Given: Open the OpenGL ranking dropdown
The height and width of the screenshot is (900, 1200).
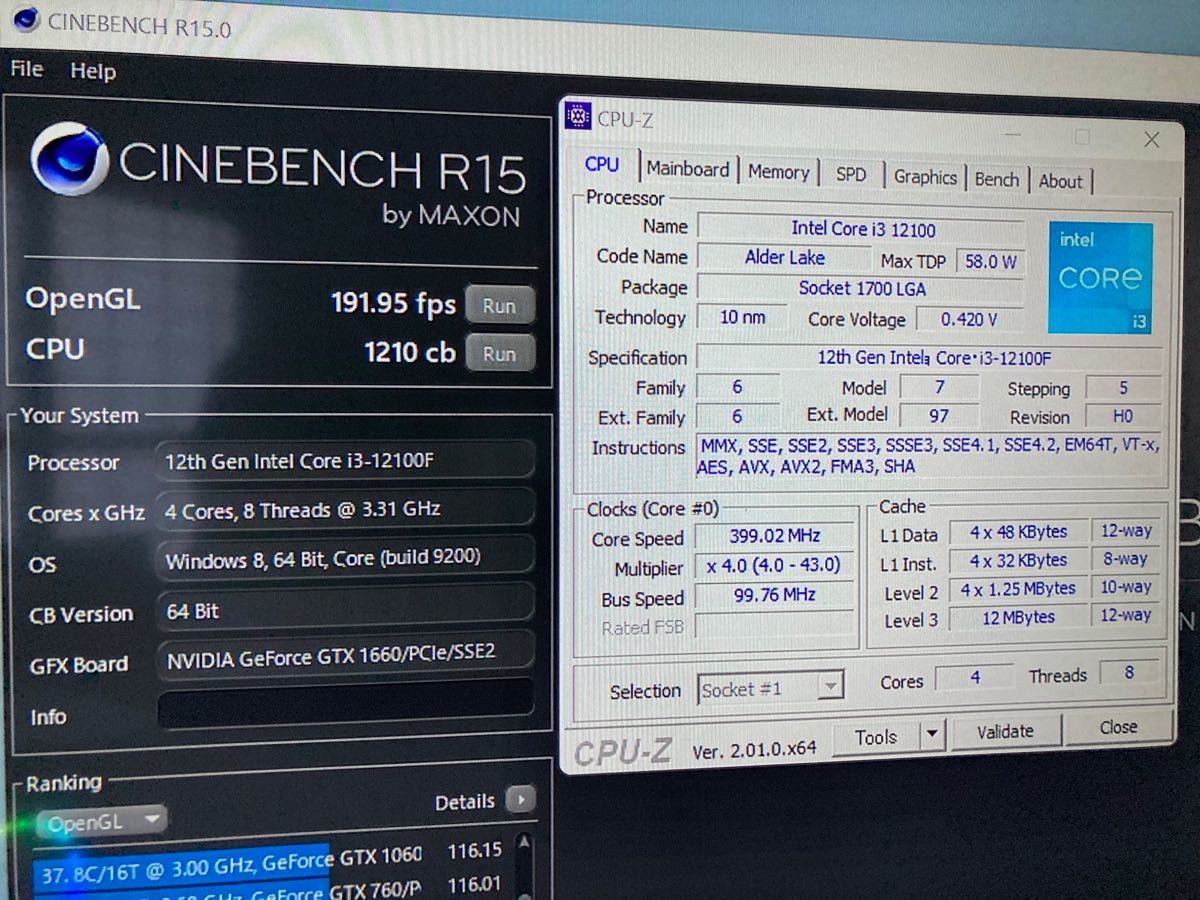Looking at the screenshot, I should (101, 822).
